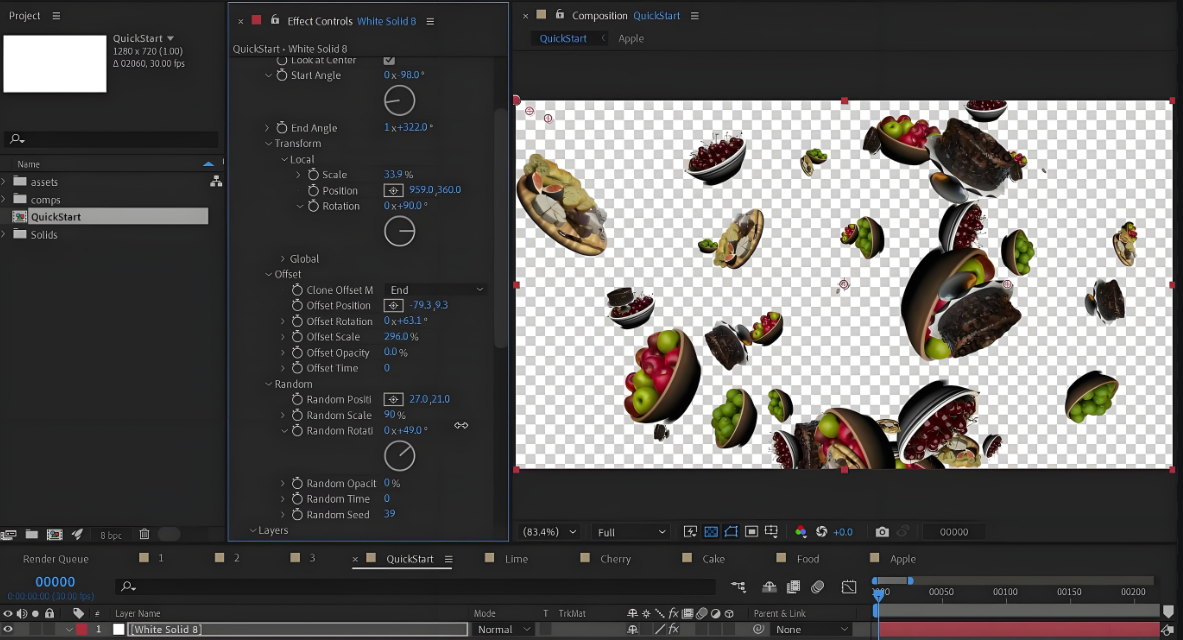Open the viewer magnification dropdown
The image size is (1183, 640).
click(x=549, y=532)
